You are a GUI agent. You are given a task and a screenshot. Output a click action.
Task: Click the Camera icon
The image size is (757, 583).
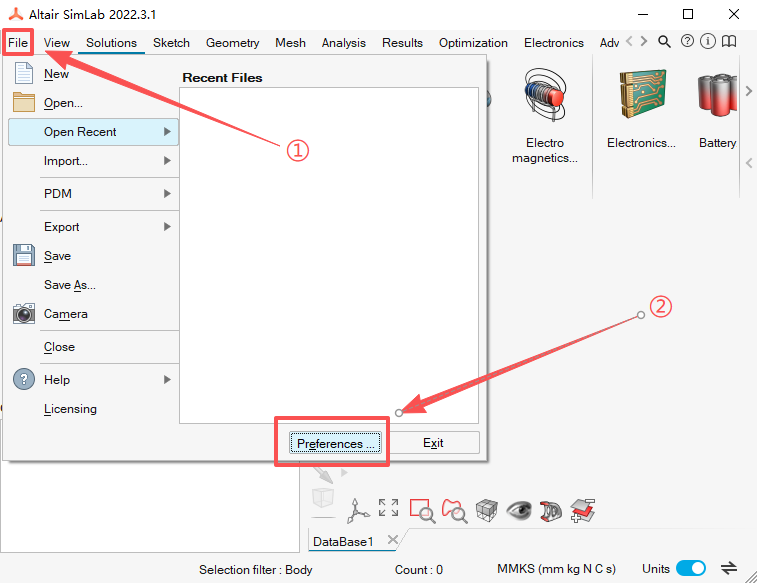pyautogui.click(x=24, y=314)
